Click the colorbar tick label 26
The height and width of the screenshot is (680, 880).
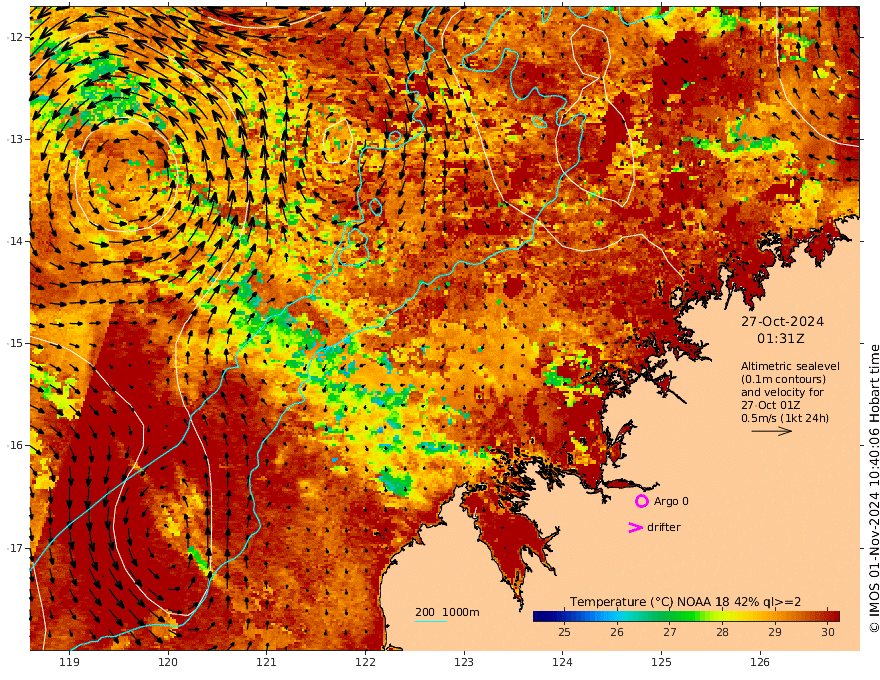click(617, 632)
